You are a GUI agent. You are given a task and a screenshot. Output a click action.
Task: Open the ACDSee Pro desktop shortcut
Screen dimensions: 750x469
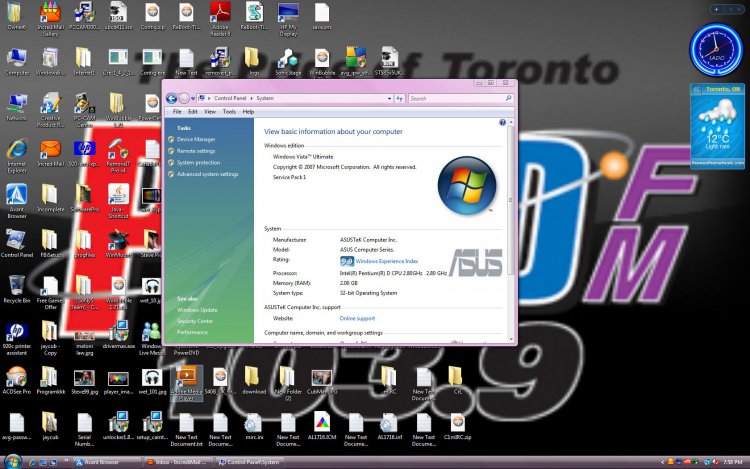[x=17, y=380]
